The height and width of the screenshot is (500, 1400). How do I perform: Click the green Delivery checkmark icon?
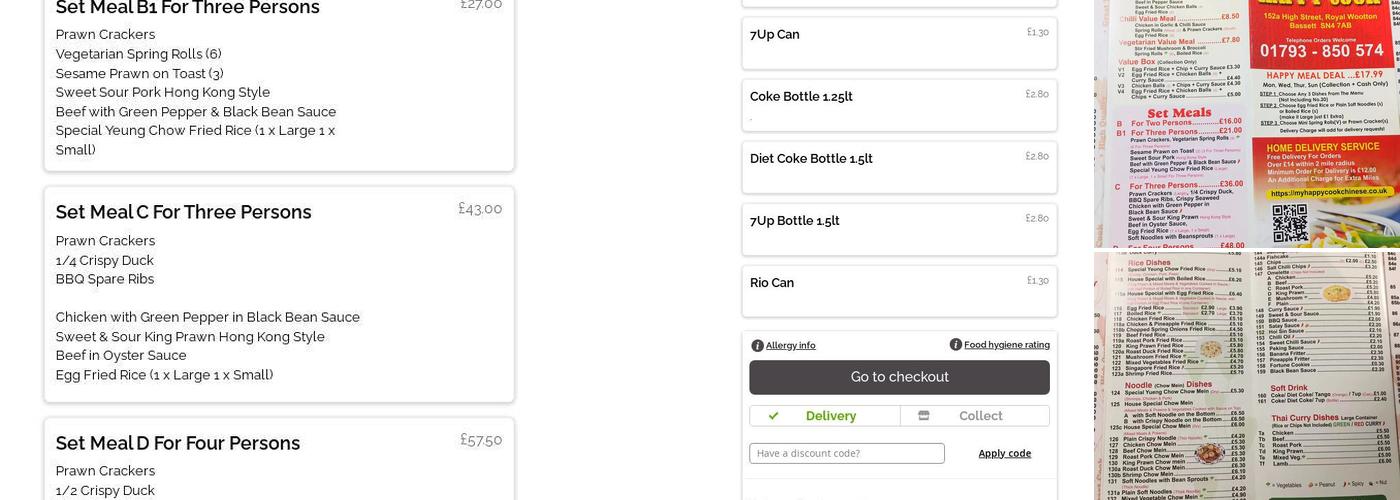tap(773, 416)
